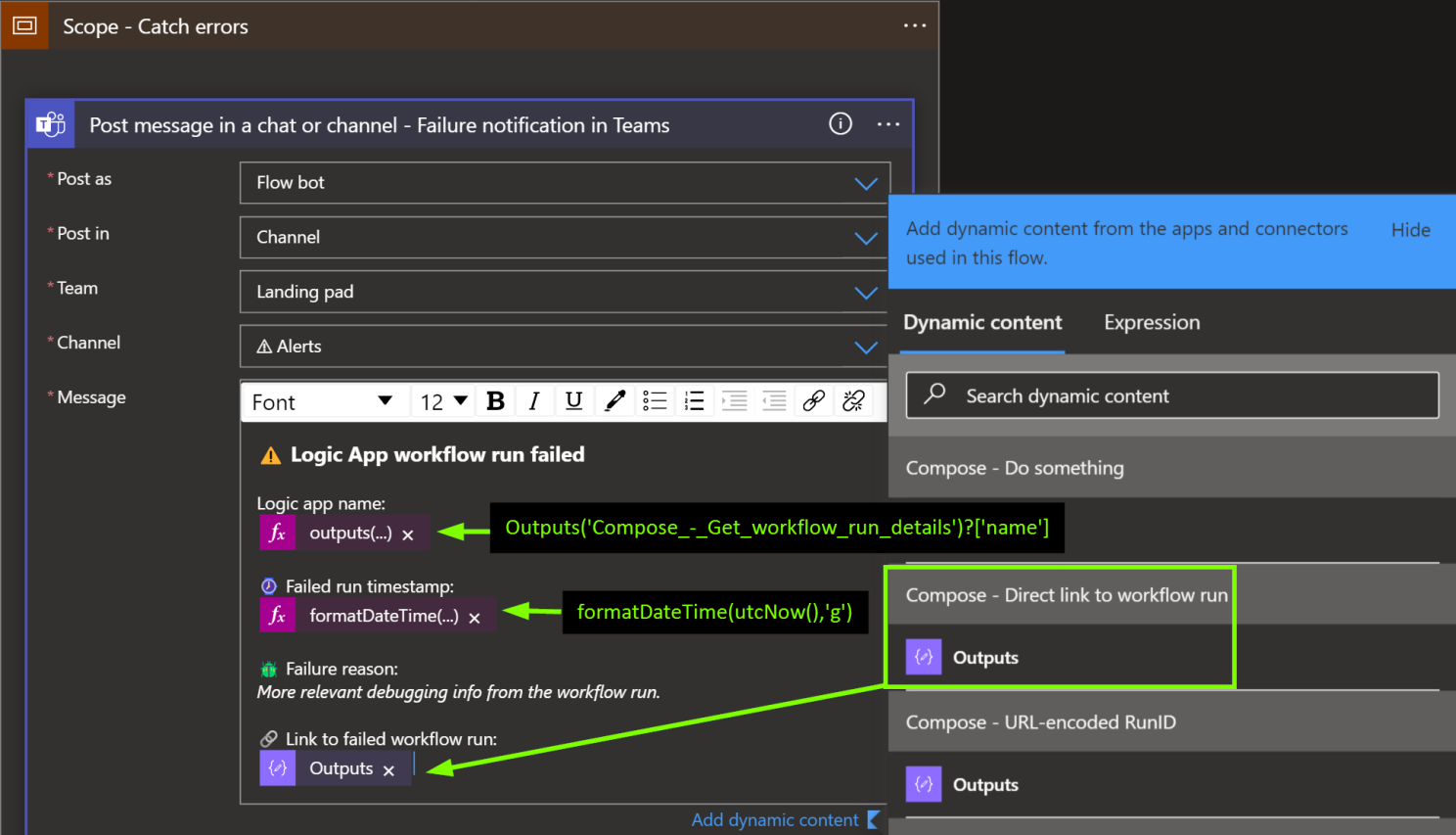Screen dimensions: 1456x835
Task: Open Scope - Catch errors options menu
Action: tap(915, 26)
